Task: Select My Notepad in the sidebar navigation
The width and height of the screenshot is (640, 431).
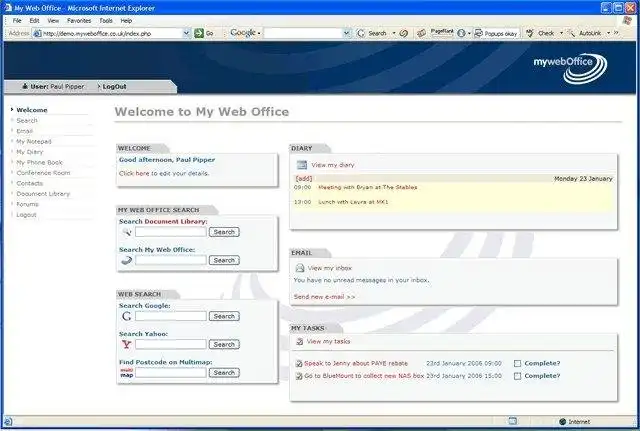Action: (x=34, y=142)
